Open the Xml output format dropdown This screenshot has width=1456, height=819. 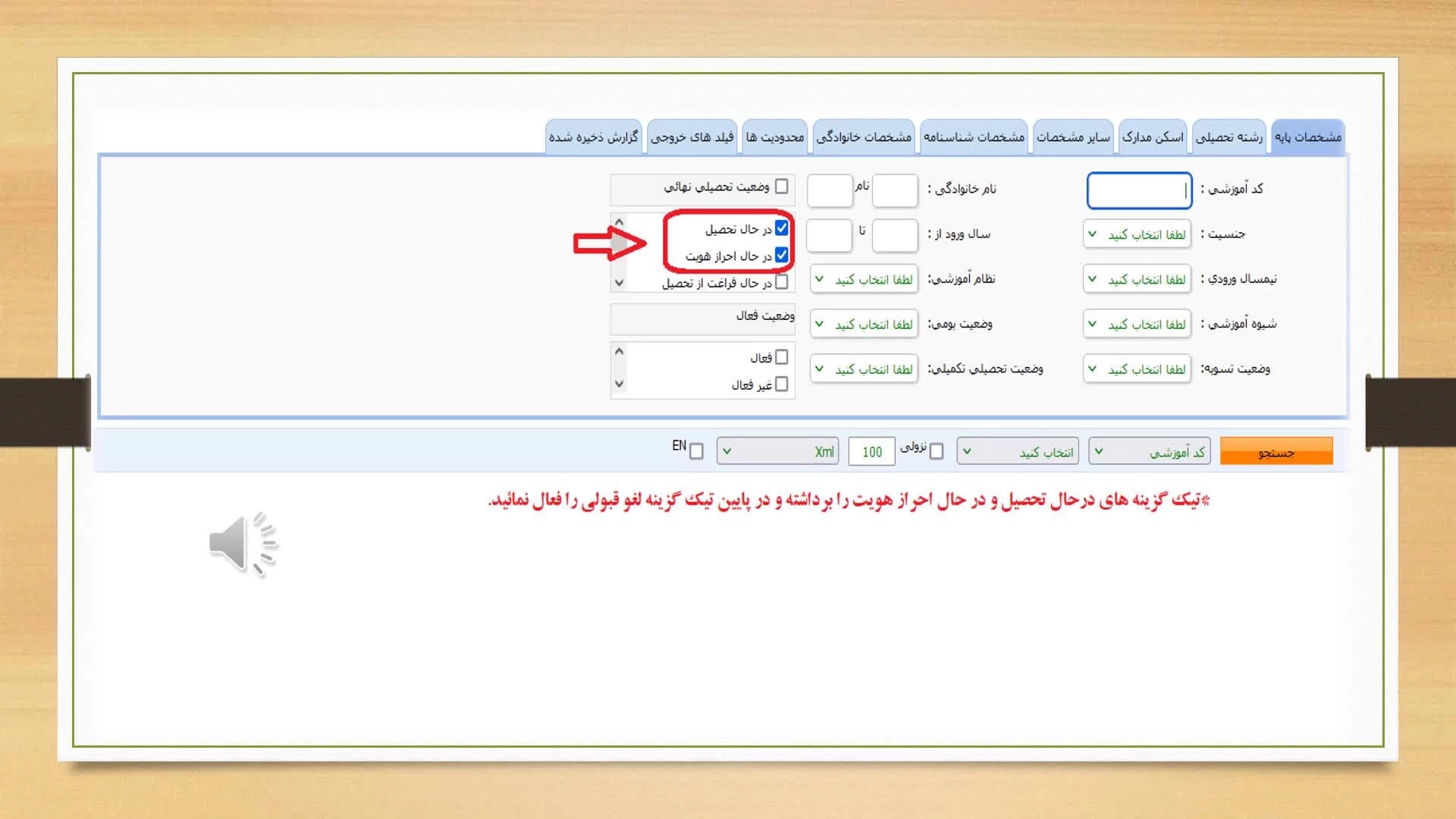click(777, 452)
